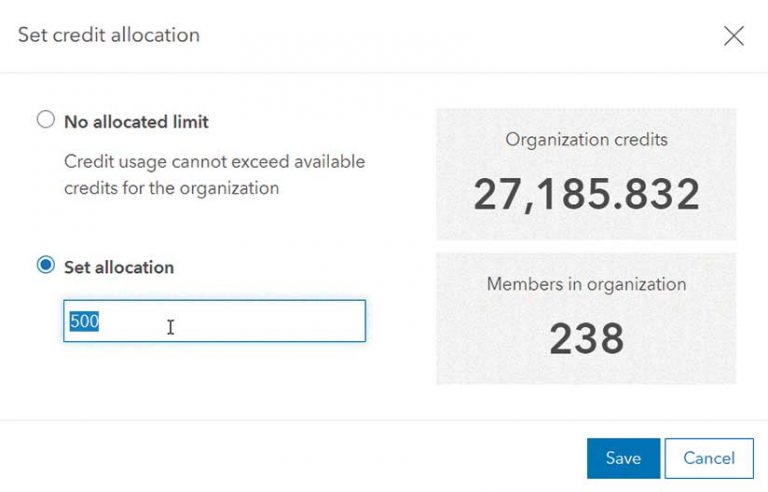Select the No allocated limit radio button

coord(45,121)
